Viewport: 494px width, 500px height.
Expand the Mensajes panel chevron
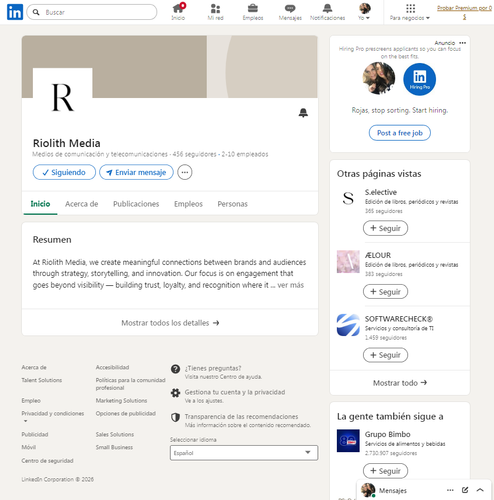pyautogui.click(x=480, y=490)
